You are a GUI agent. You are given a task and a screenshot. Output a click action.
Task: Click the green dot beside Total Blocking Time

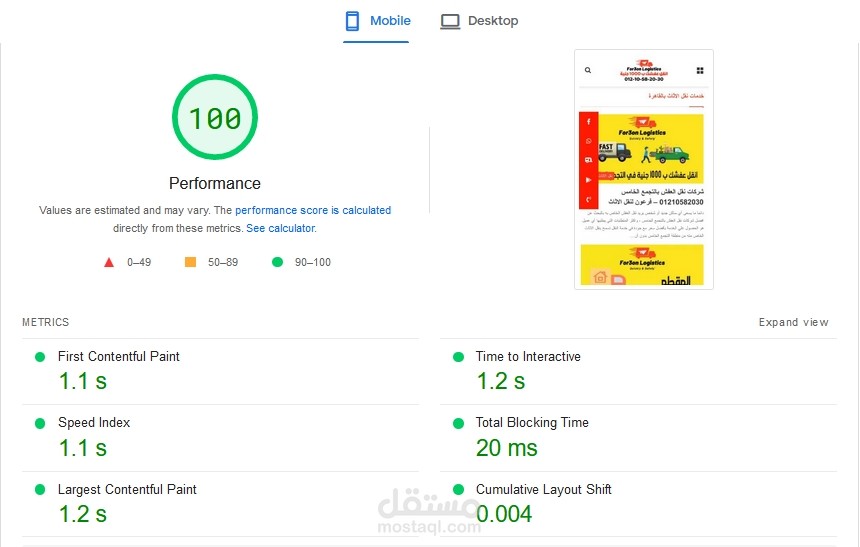pos(459,424)
